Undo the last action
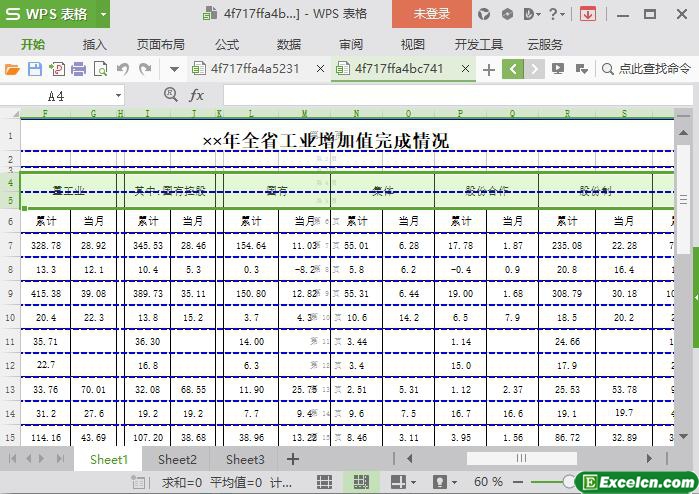 pyautogui.click(x=123, y=69)
